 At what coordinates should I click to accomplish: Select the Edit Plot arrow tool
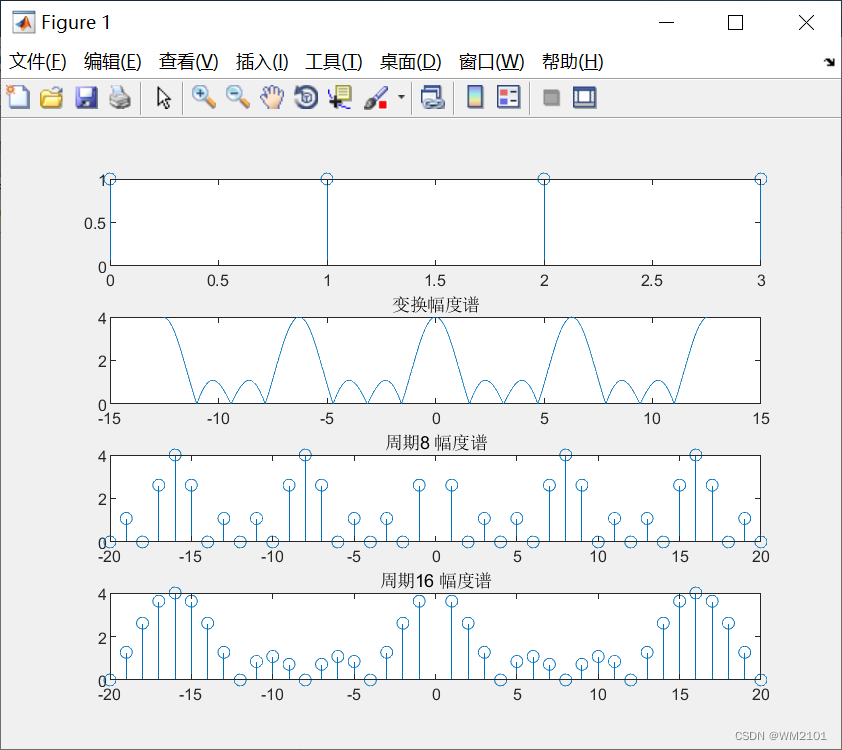click(x=163, y=98)
